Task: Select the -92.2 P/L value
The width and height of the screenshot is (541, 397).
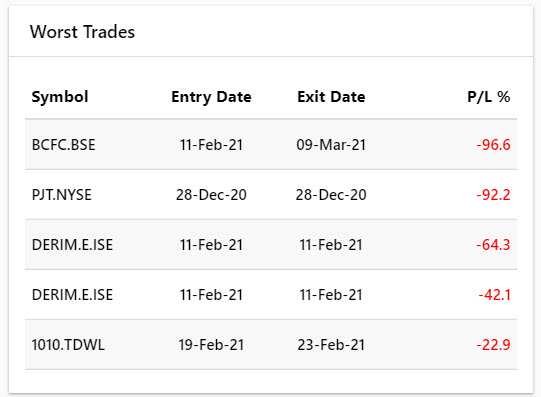Action: pyautogui.click(x=493, y=195)
